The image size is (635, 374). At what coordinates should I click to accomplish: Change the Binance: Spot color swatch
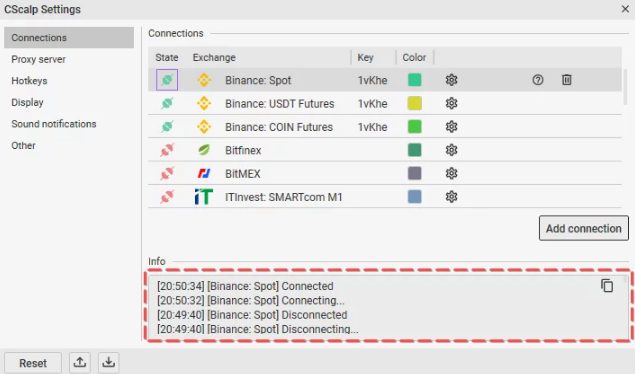pyautogui.click(x=414, y=80)
